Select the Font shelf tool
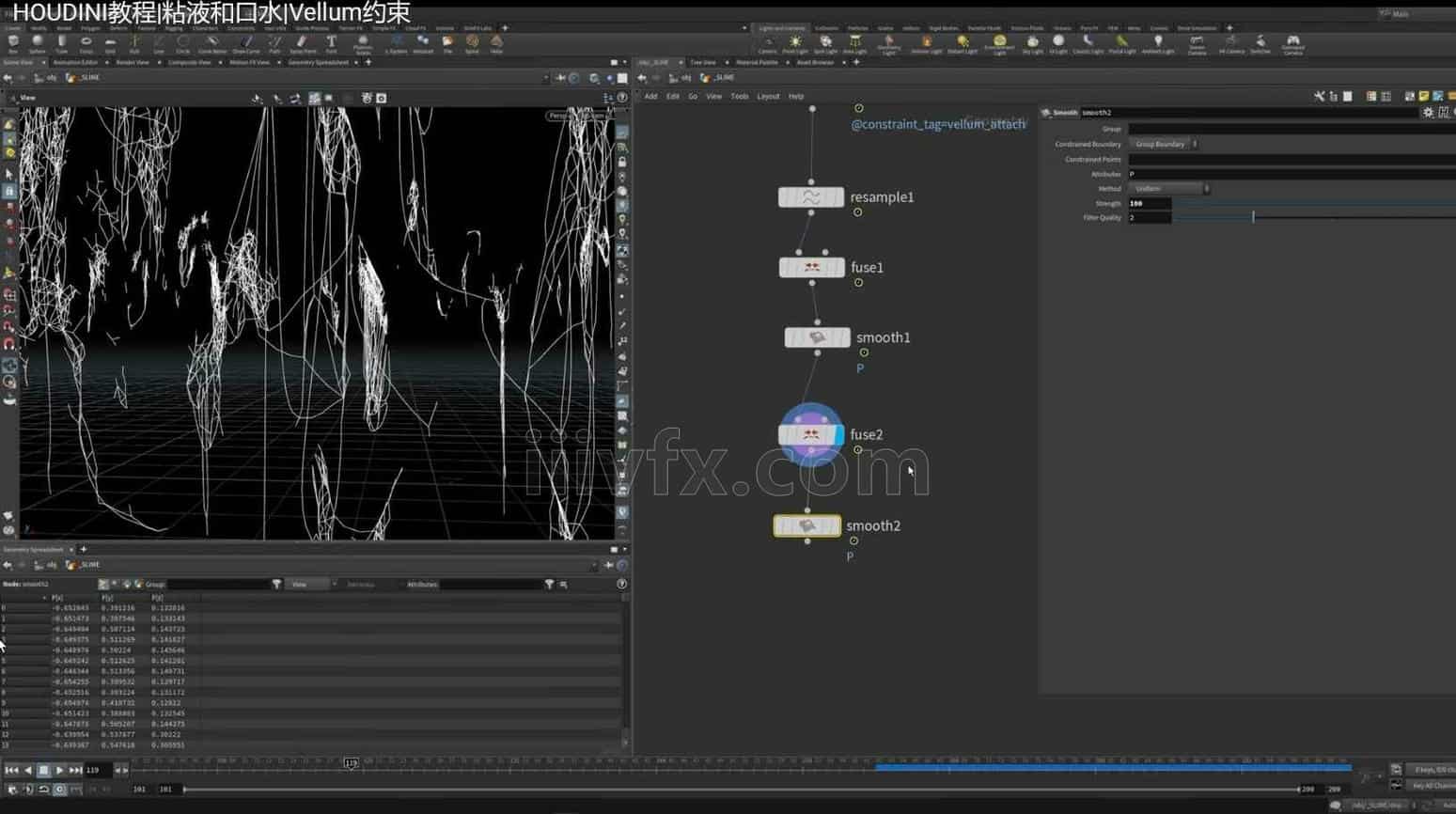 pyautogui.click(x=331, y=43)
